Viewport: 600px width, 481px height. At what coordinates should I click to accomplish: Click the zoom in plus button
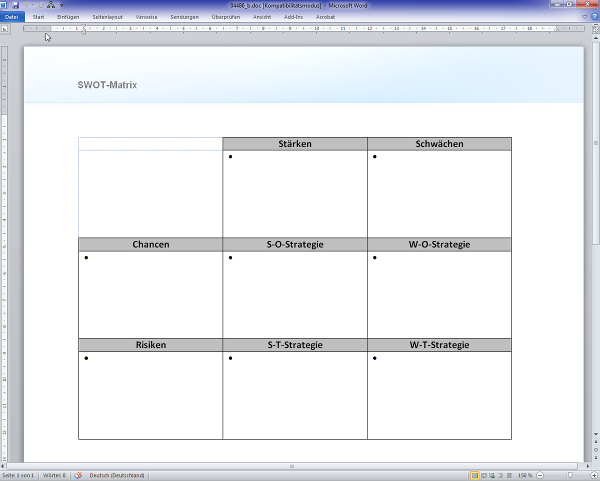594,476
